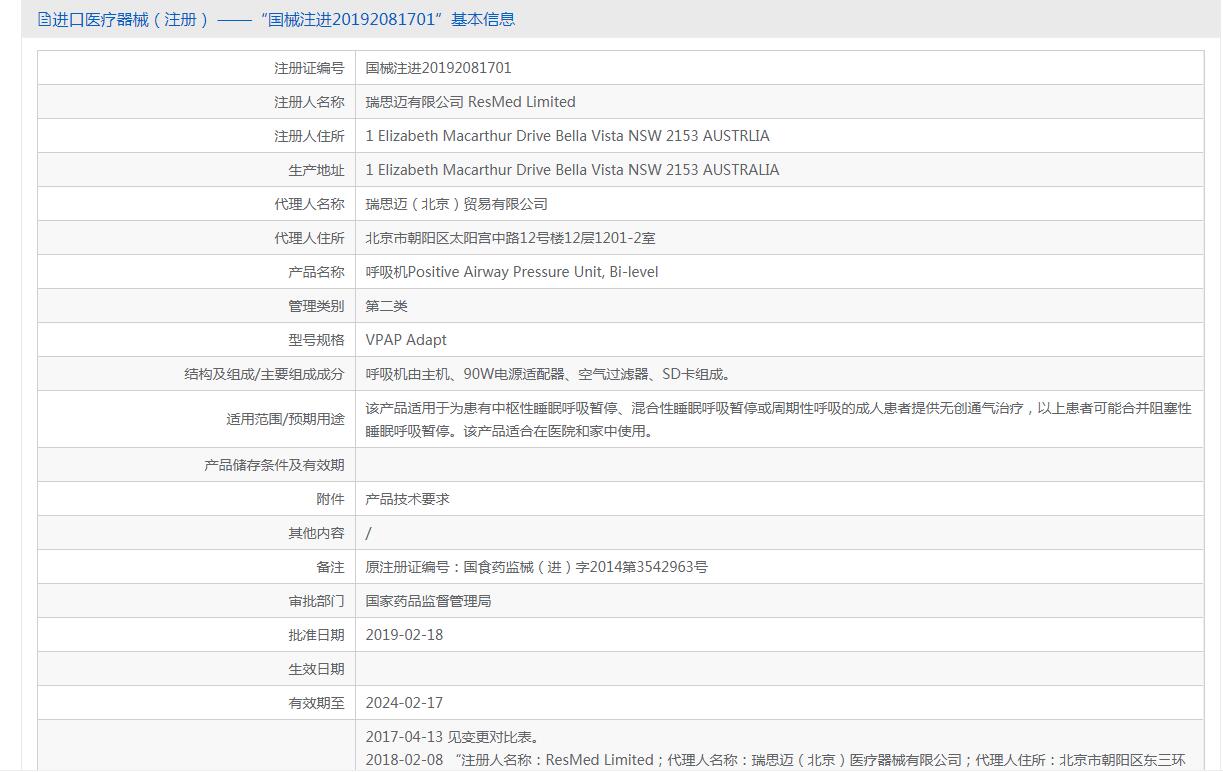Viewport: 1223px width, 772px height.
Task: Click the 管理类别 label
Action: [x=316, y=306]
